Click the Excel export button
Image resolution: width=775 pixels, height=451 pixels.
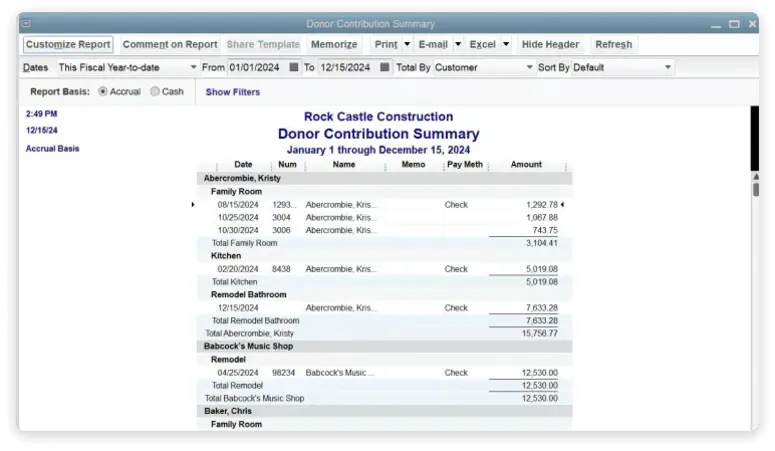[x=482, y=45]
